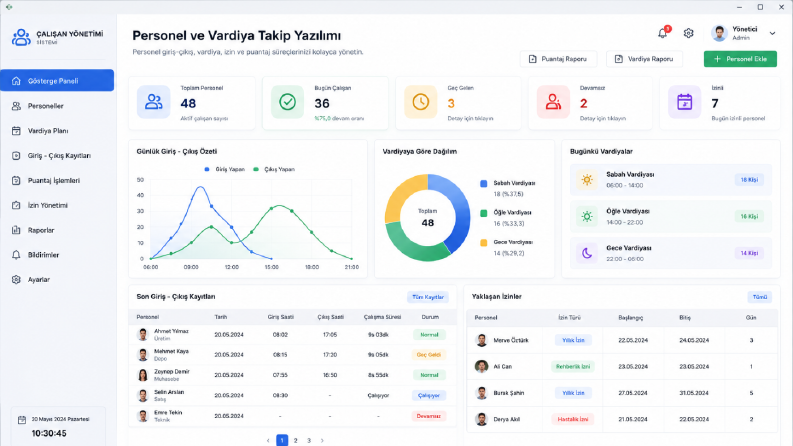Click Devamsız status badge for Emre Tekin
Image resolution: width=793 pixels, height=446 pixels.
[429, 416]
